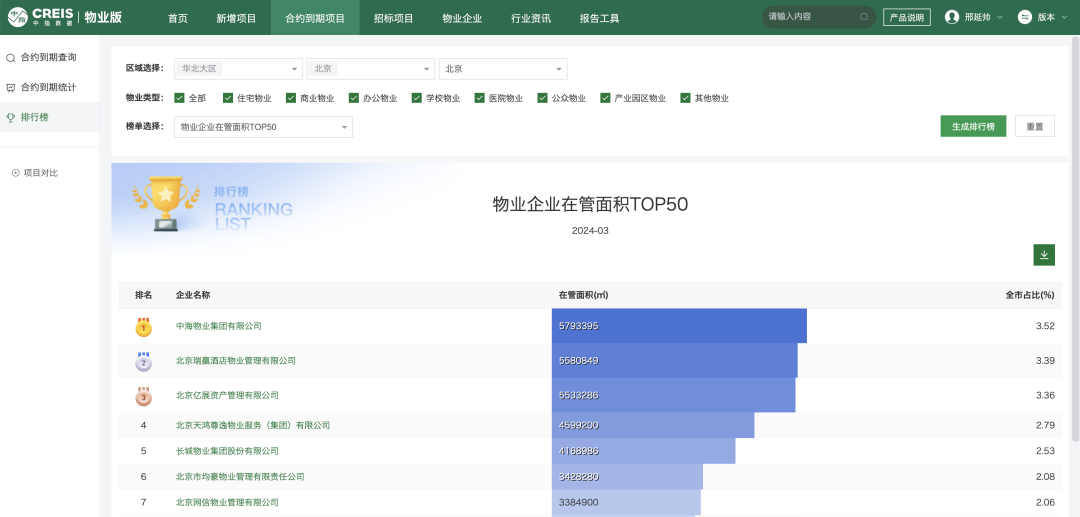1080x517 pixels.
Task: Click the green download icon above table
Action: pyautogui.click(x=1044, y=255)
